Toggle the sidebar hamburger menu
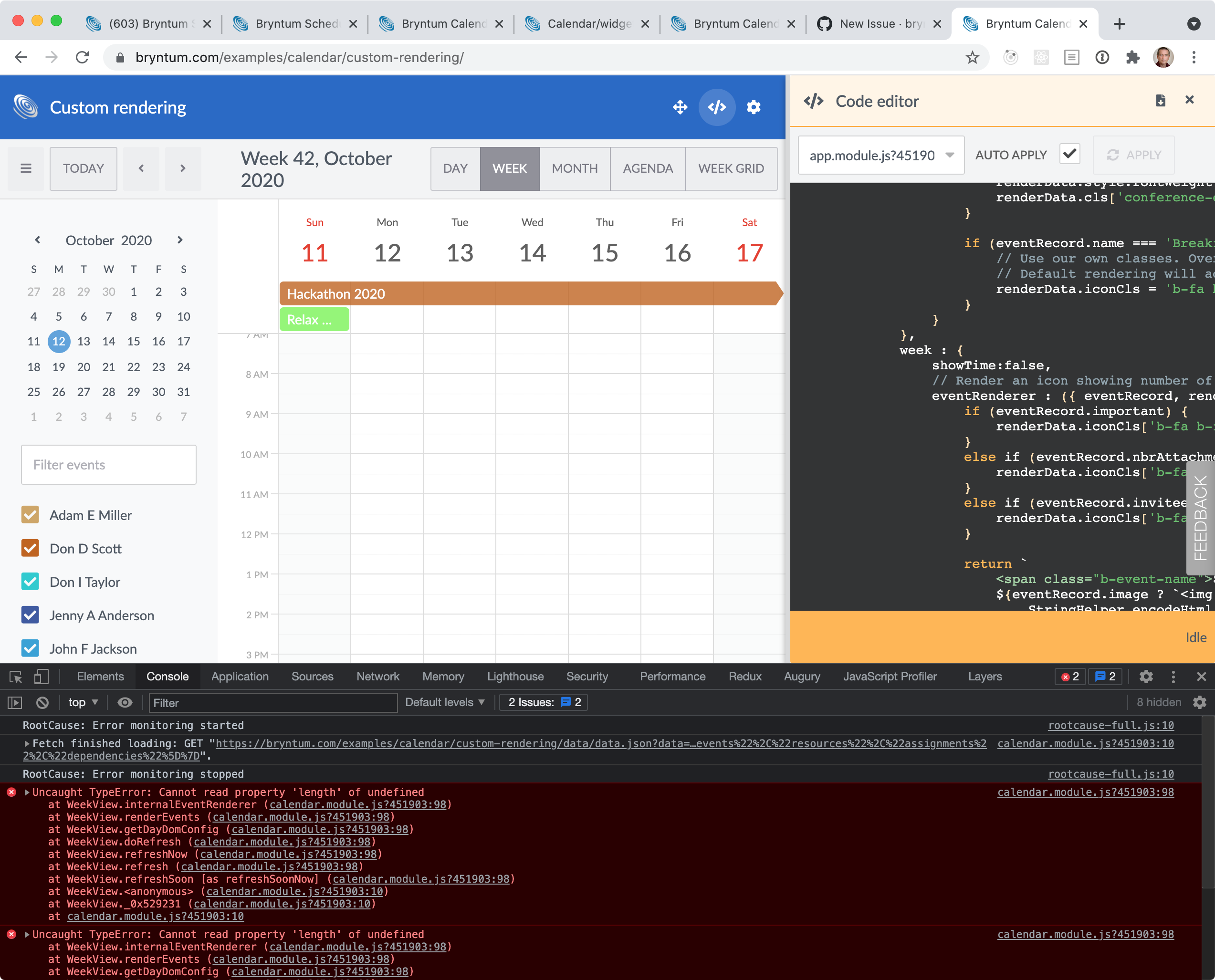Screen dimensions: 1215x980 pos(26,168)
